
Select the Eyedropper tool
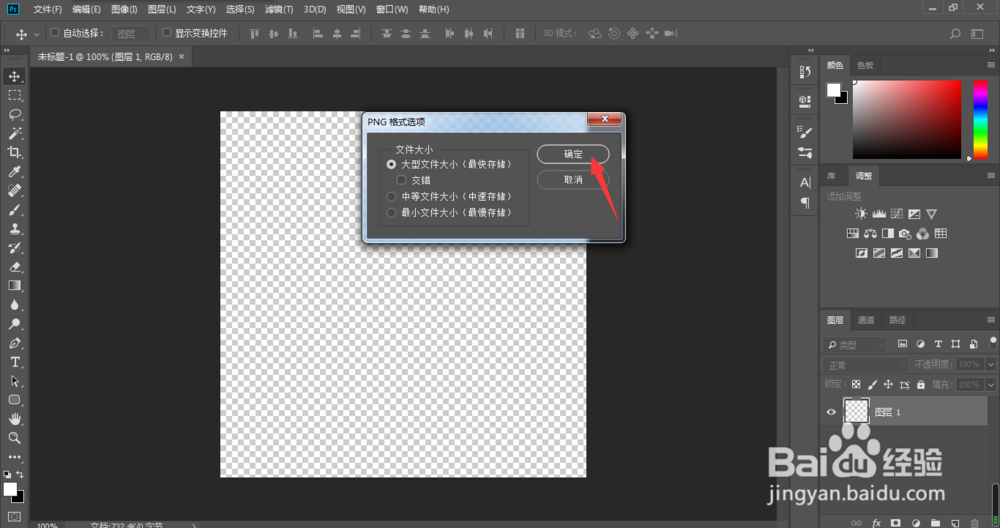(x=14, y=172)
